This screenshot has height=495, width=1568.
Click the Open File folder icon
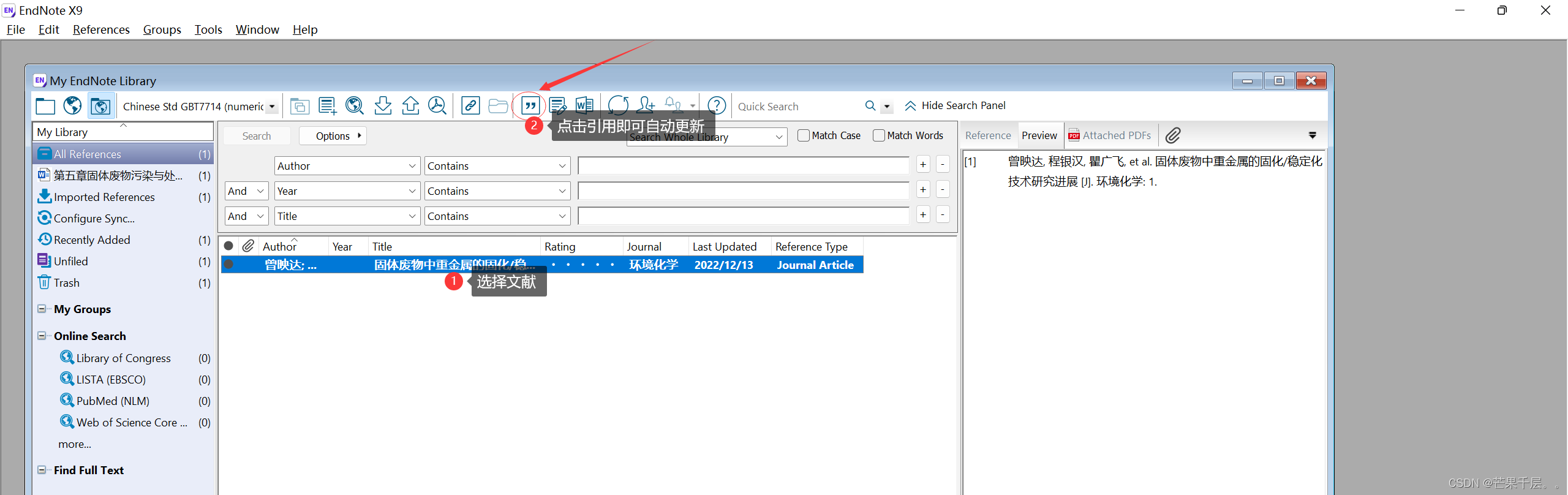(498, 106)
